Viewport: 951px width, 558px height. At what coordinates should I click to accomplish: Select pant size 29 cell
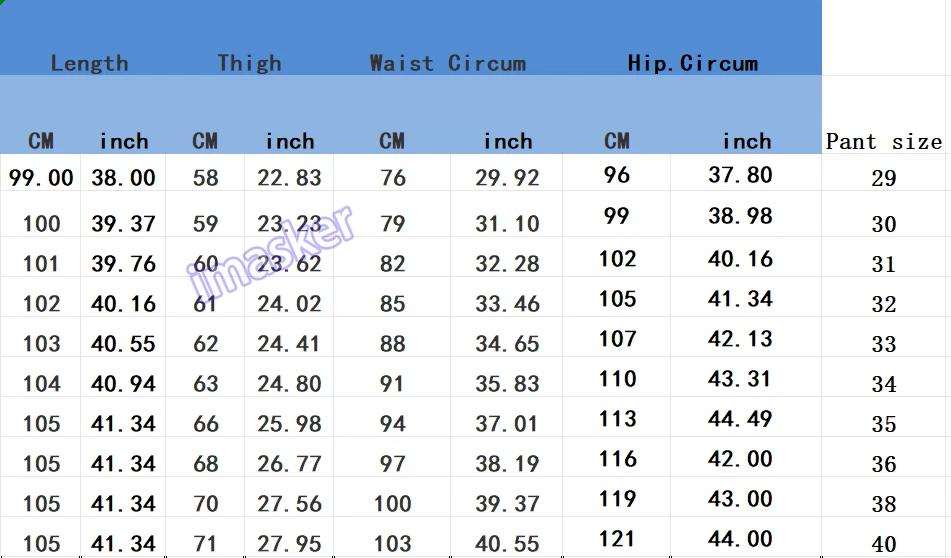coord(883,179)
